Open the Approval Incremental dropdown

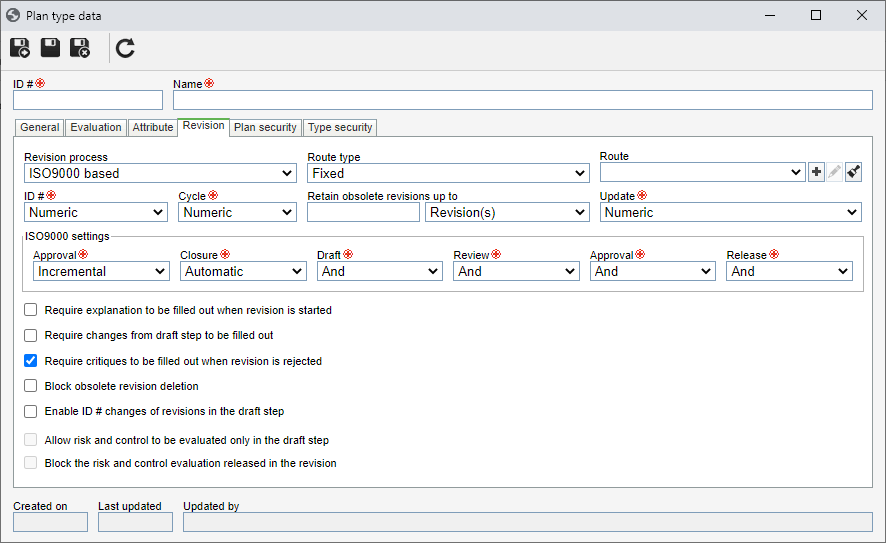pos(101,271)
